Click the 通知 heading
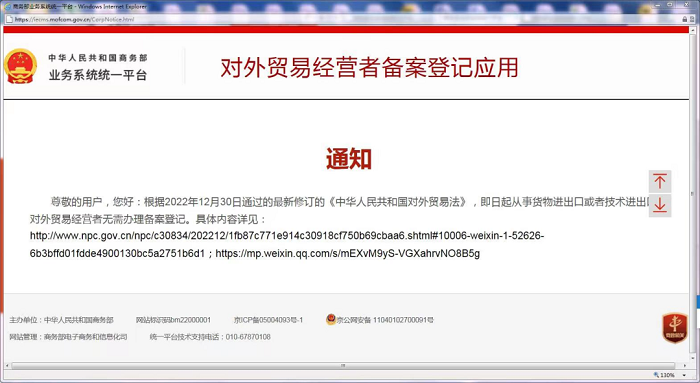Viewport: 700px width, 383px height. [x=349, y=158]
